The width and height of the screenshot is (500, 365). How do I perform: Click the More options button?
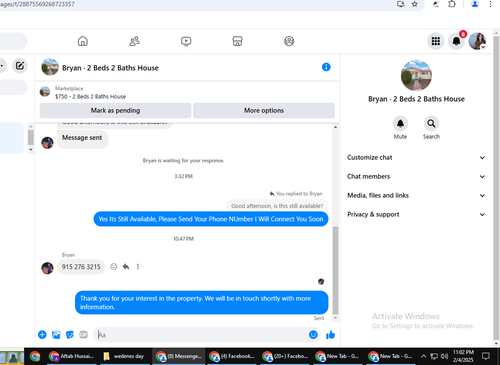click(264, 110)
